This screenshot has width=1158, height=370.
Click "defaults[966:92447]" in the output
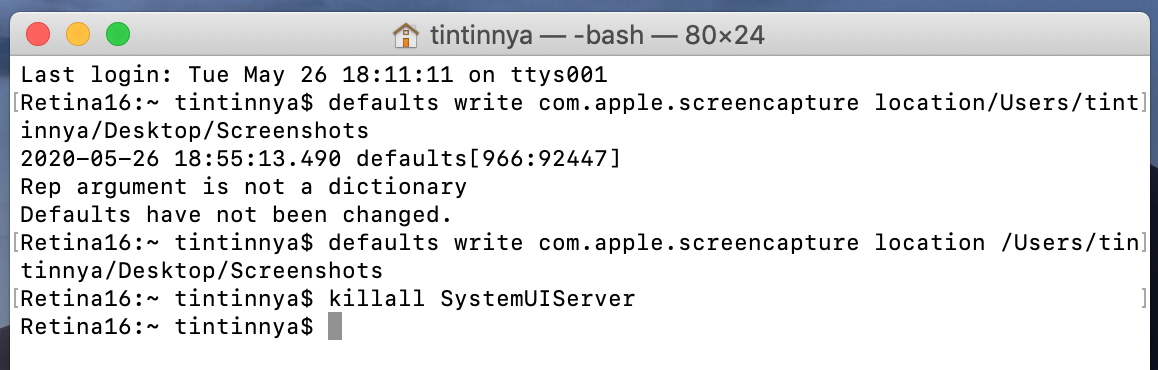point(488,159)
